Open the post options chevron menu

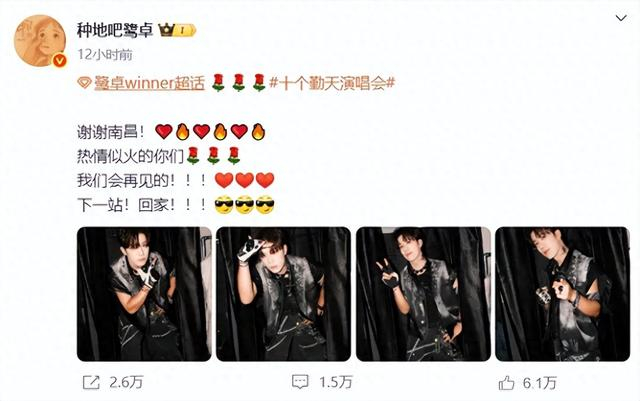tap(621, 18)
